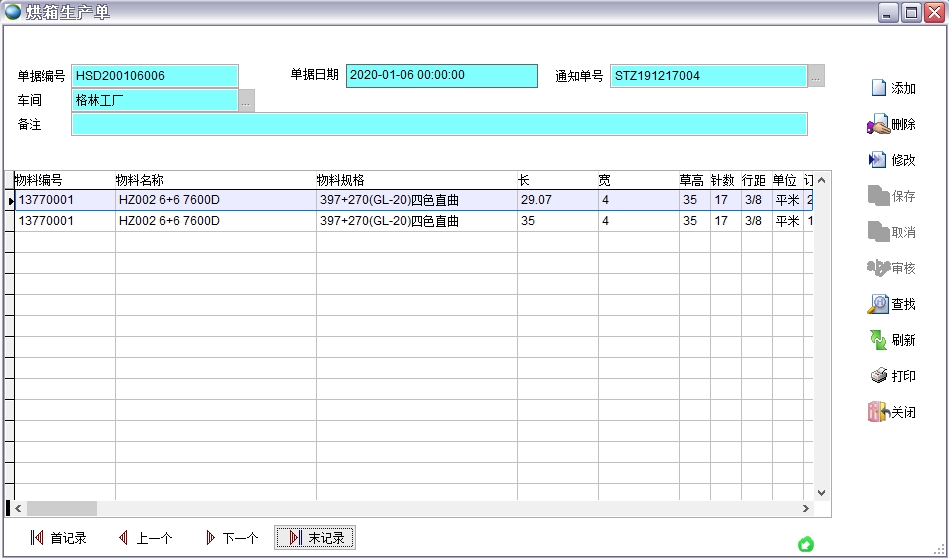Open the 通知单号 lookup ellipsis button
The image size is (949, 560).
(816, 76)
